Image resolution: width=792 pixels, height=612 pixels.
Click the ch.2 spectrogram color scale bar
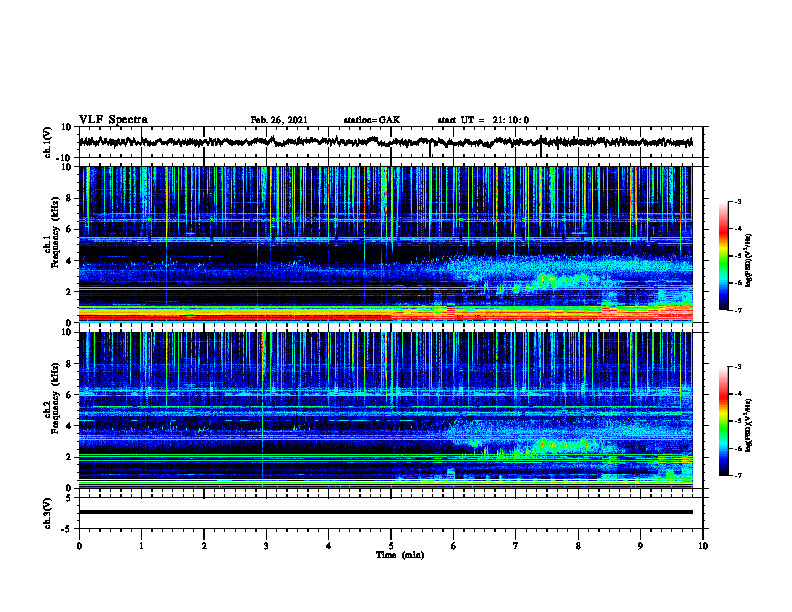tap(724, 421)
